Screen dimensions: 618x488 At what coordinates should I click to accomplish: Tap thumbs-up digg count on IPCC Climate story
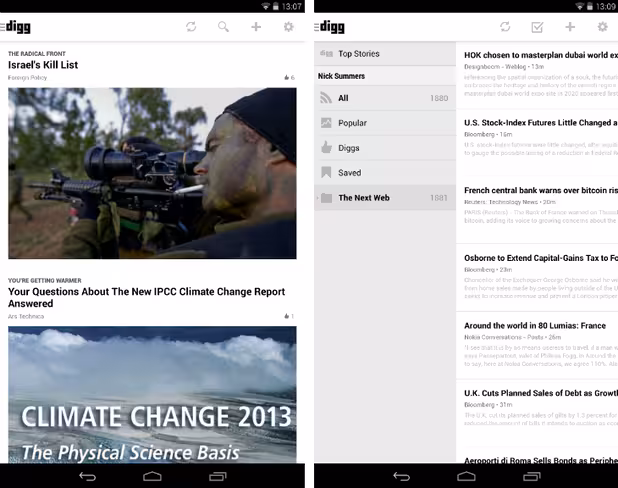[x=289, y=316]
